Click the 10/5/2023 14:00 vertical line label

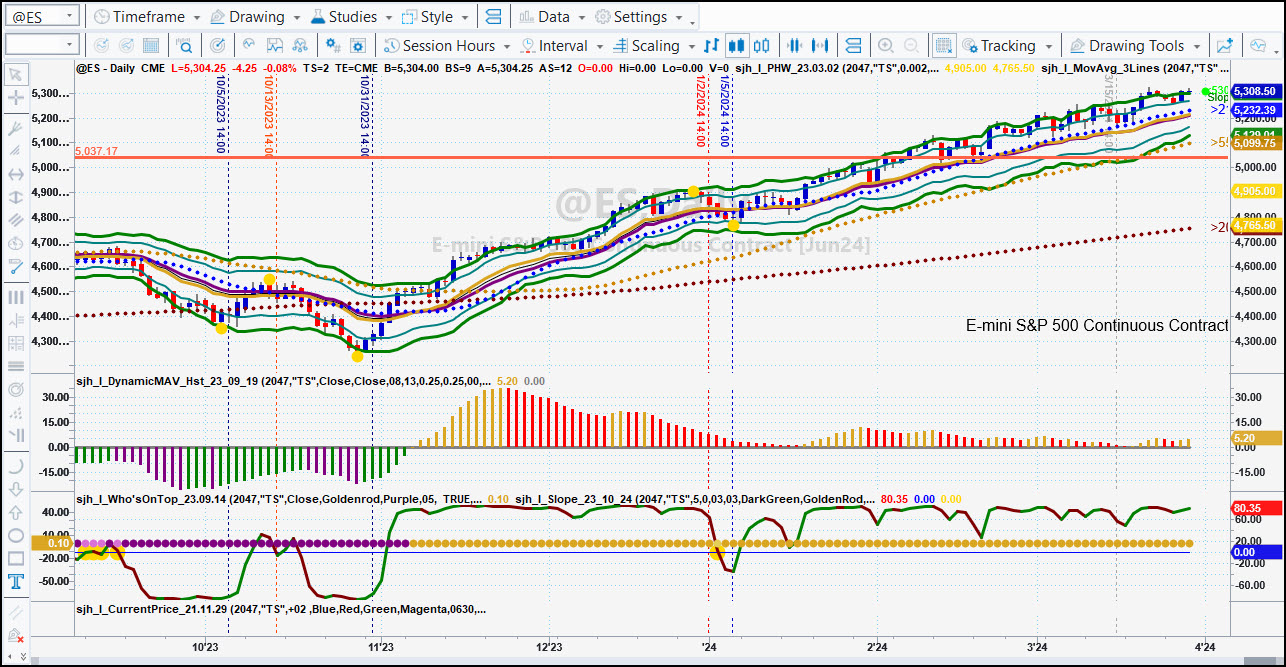[x=220, y=116]
